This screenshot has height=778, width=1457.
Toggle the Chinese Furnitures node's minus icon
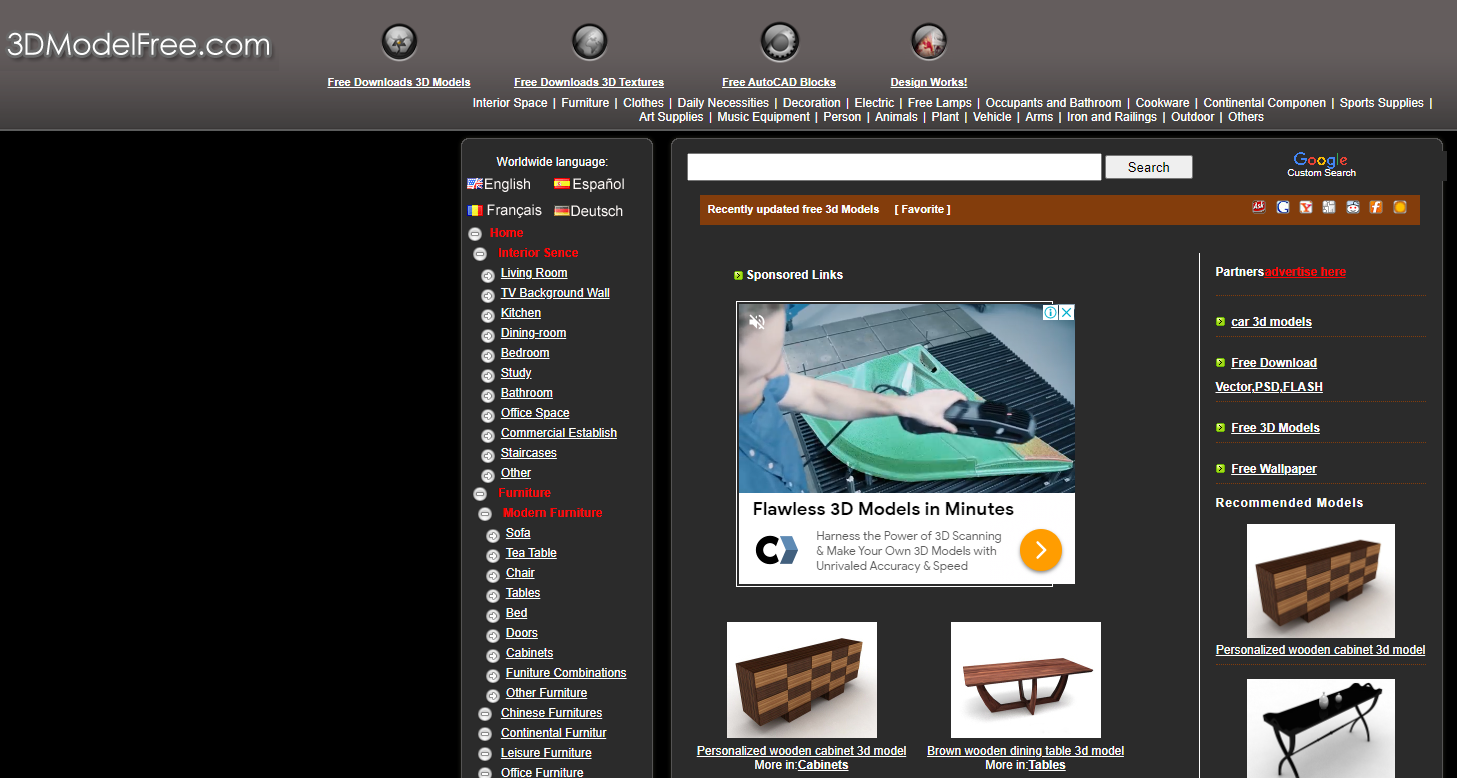coord(485,714)
